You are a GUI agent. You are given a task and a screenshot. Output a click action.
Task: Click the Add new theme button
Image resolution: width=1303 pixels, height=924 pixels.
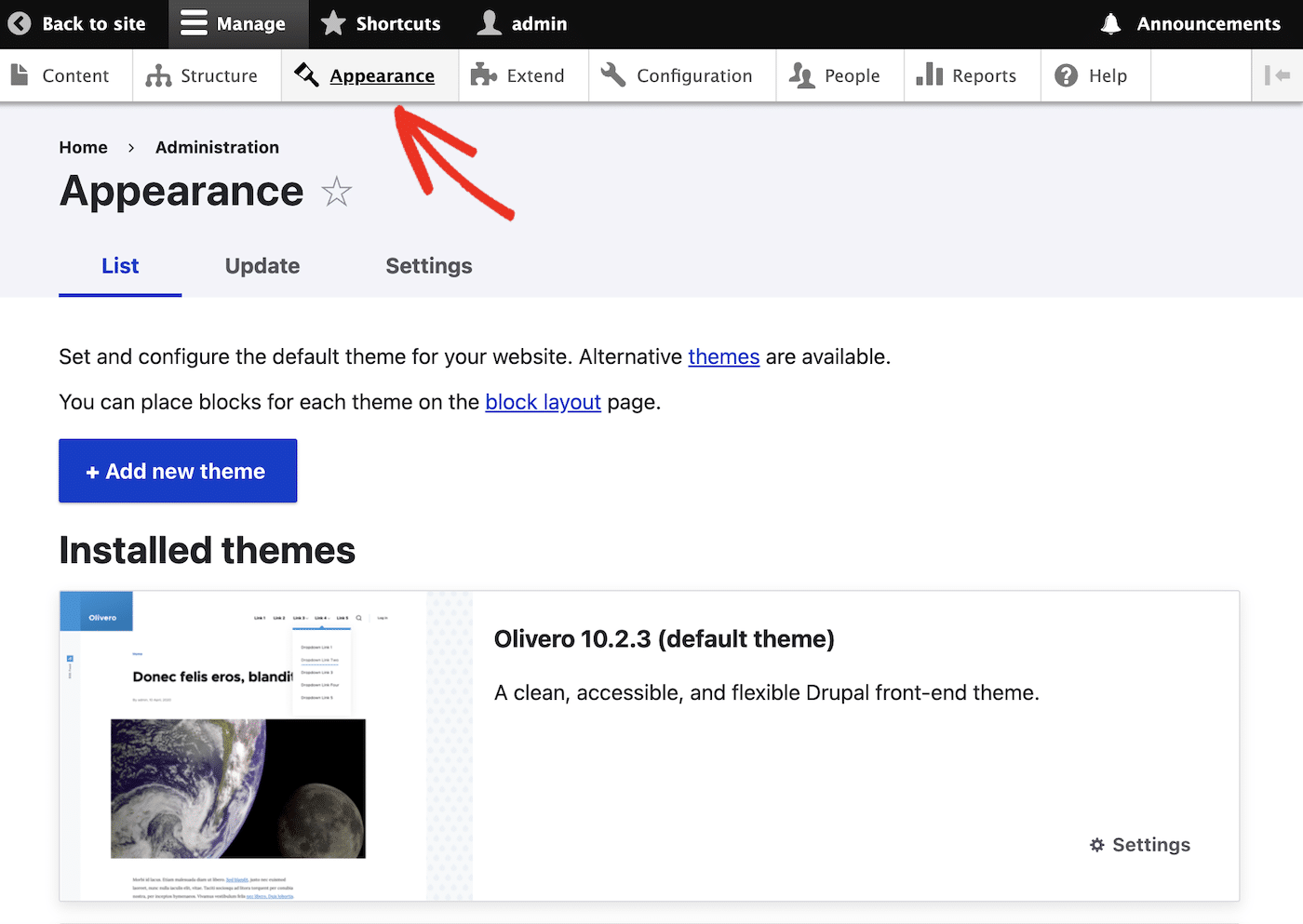coord(177,471)
